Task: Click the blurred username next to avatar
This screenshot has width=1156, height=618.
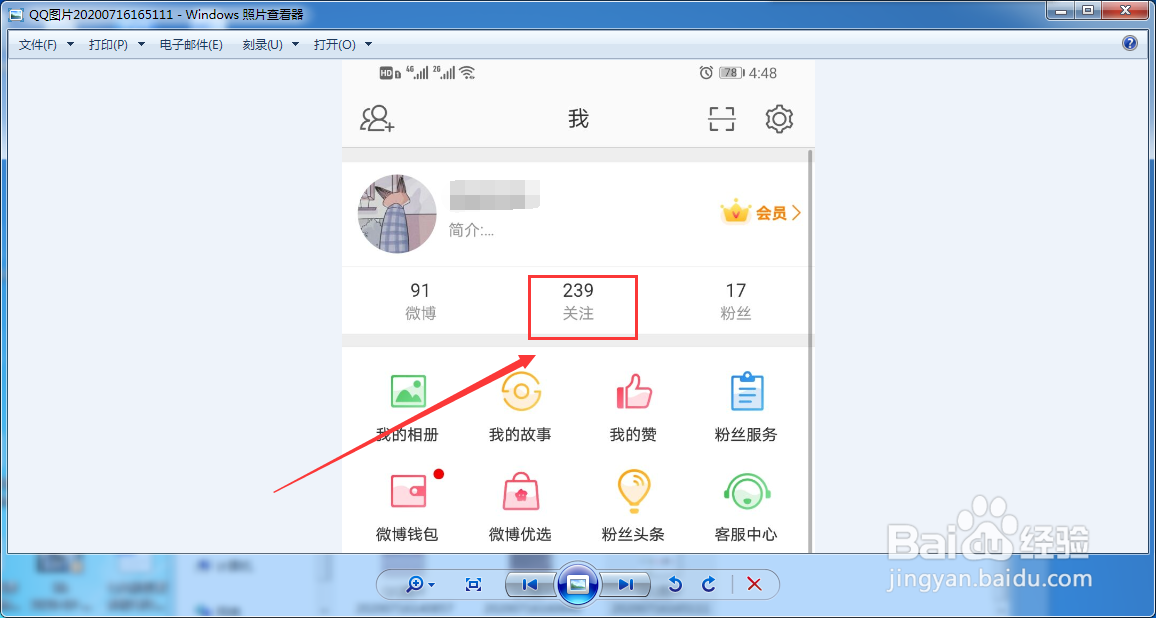Action: pyautogui.click(x=495, y=195)
